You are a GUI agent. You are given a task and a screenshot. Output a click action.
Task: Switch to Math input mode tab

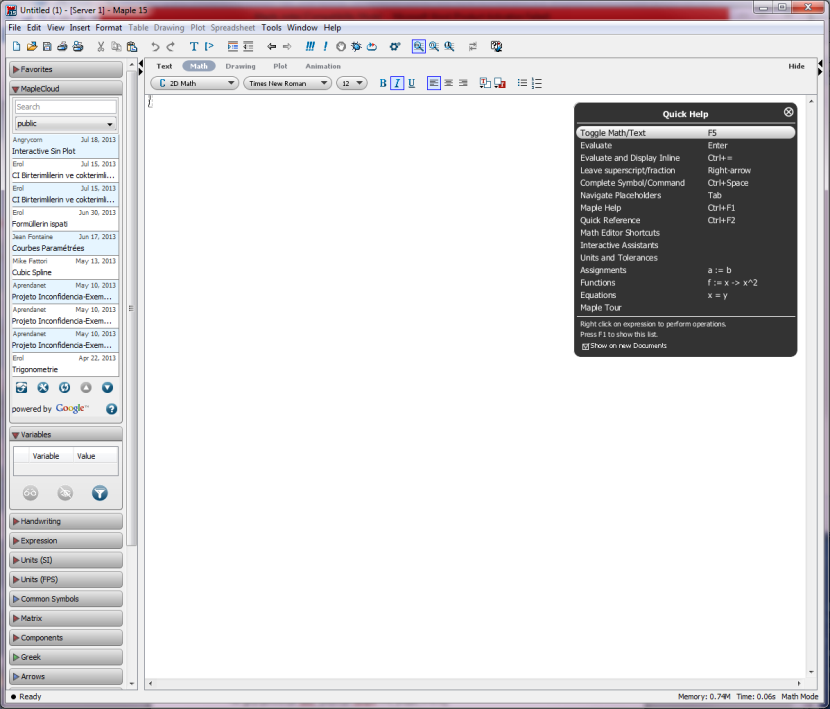point(199,66)
